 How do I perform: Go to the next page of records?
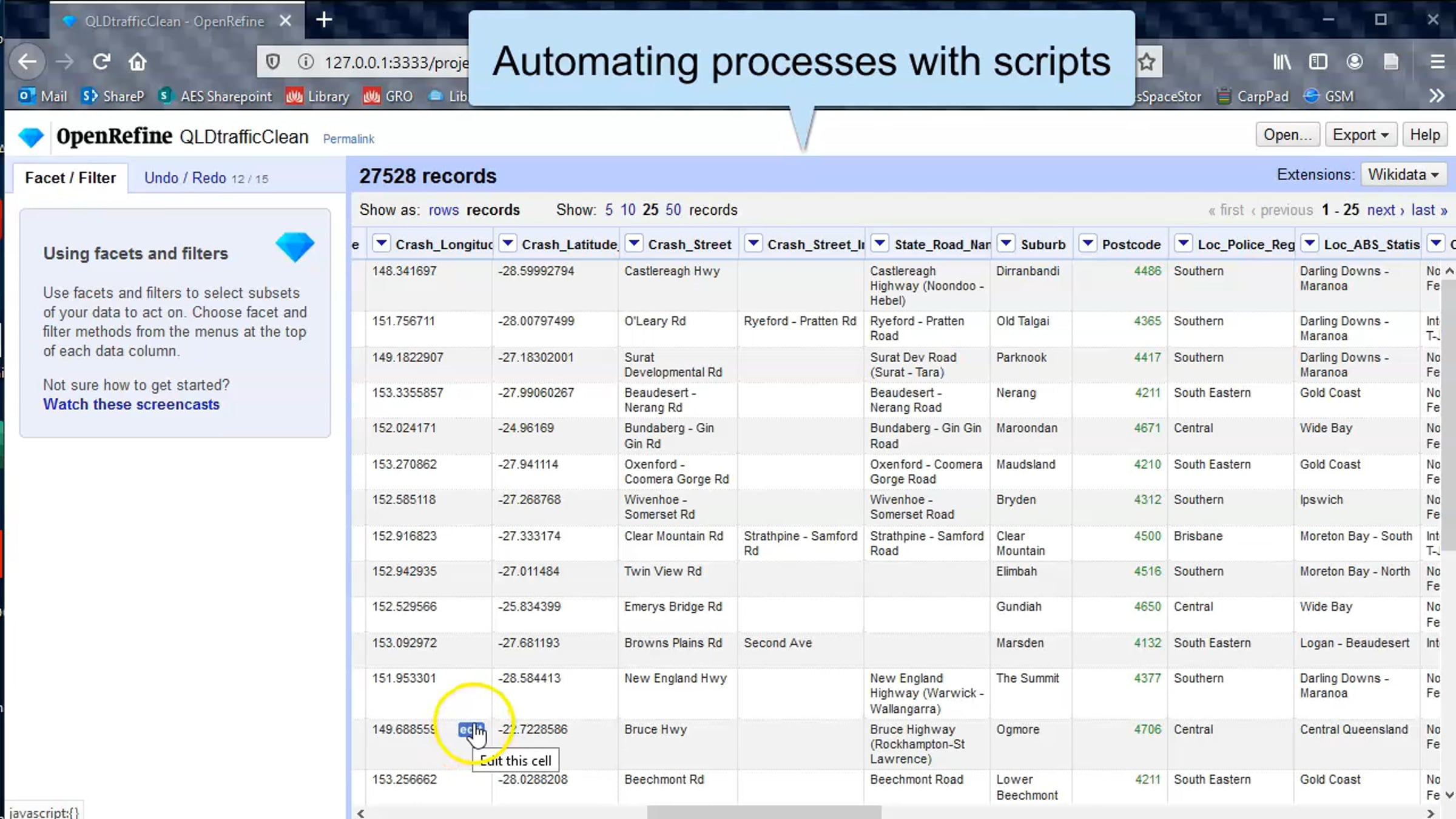tap(1386, 210)
